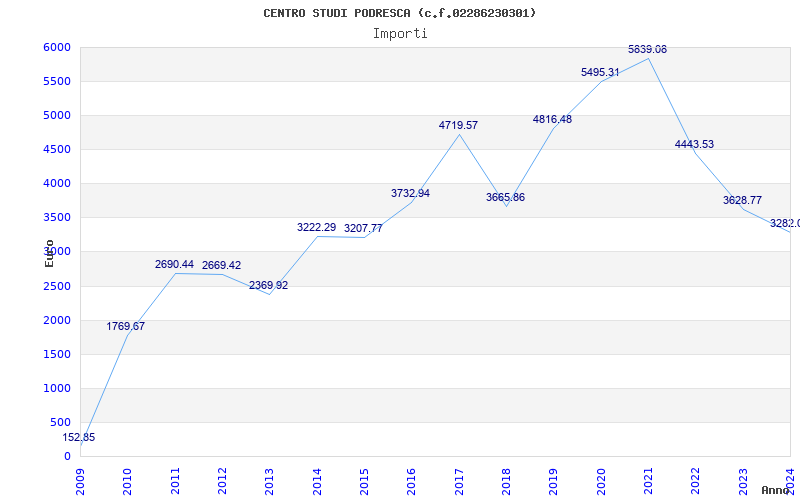Select year 2015 on the x-axis
The width and height of the screenshot is (800, 500).
364,481
